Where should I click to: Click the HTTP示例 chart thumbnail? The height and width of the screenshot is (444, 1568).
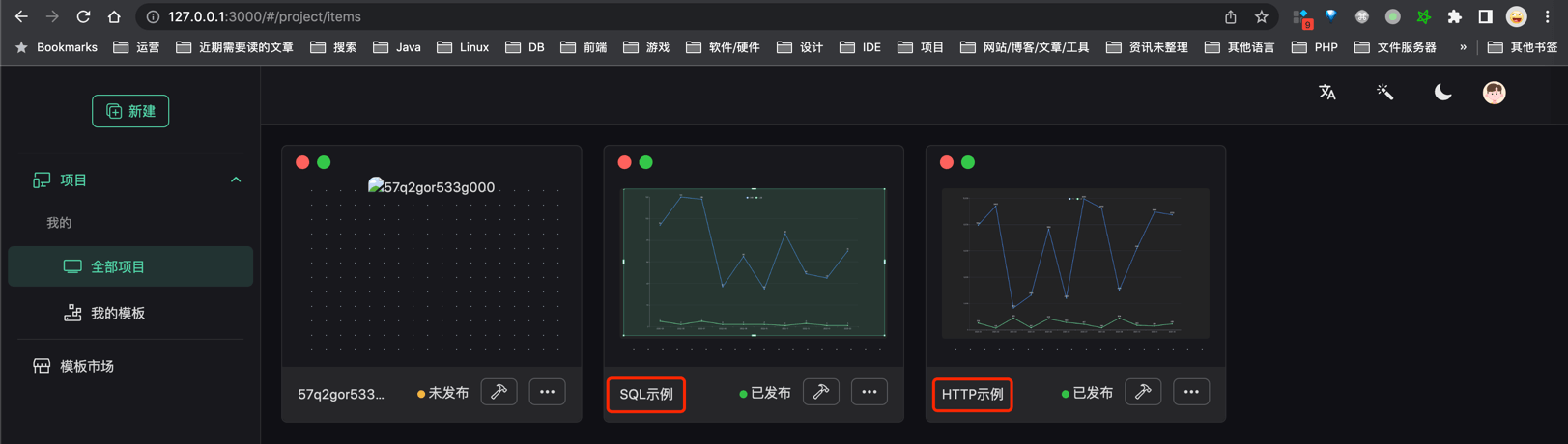(x=1075, y=263)
